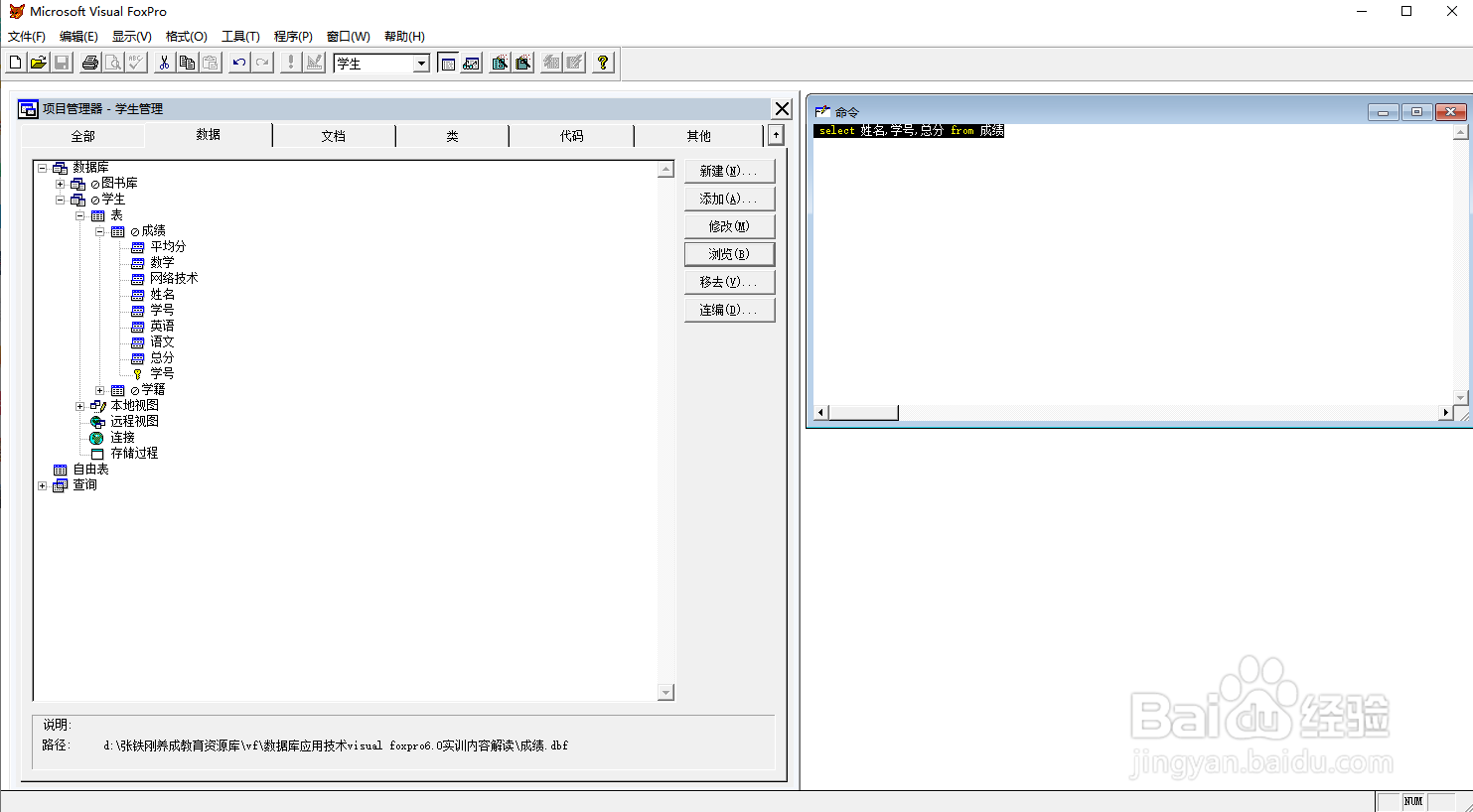Image resolution: width=1473 pixels, height=812 pixels.
Task: Click the Redo toolbar icon
Action: coord(262,63)
